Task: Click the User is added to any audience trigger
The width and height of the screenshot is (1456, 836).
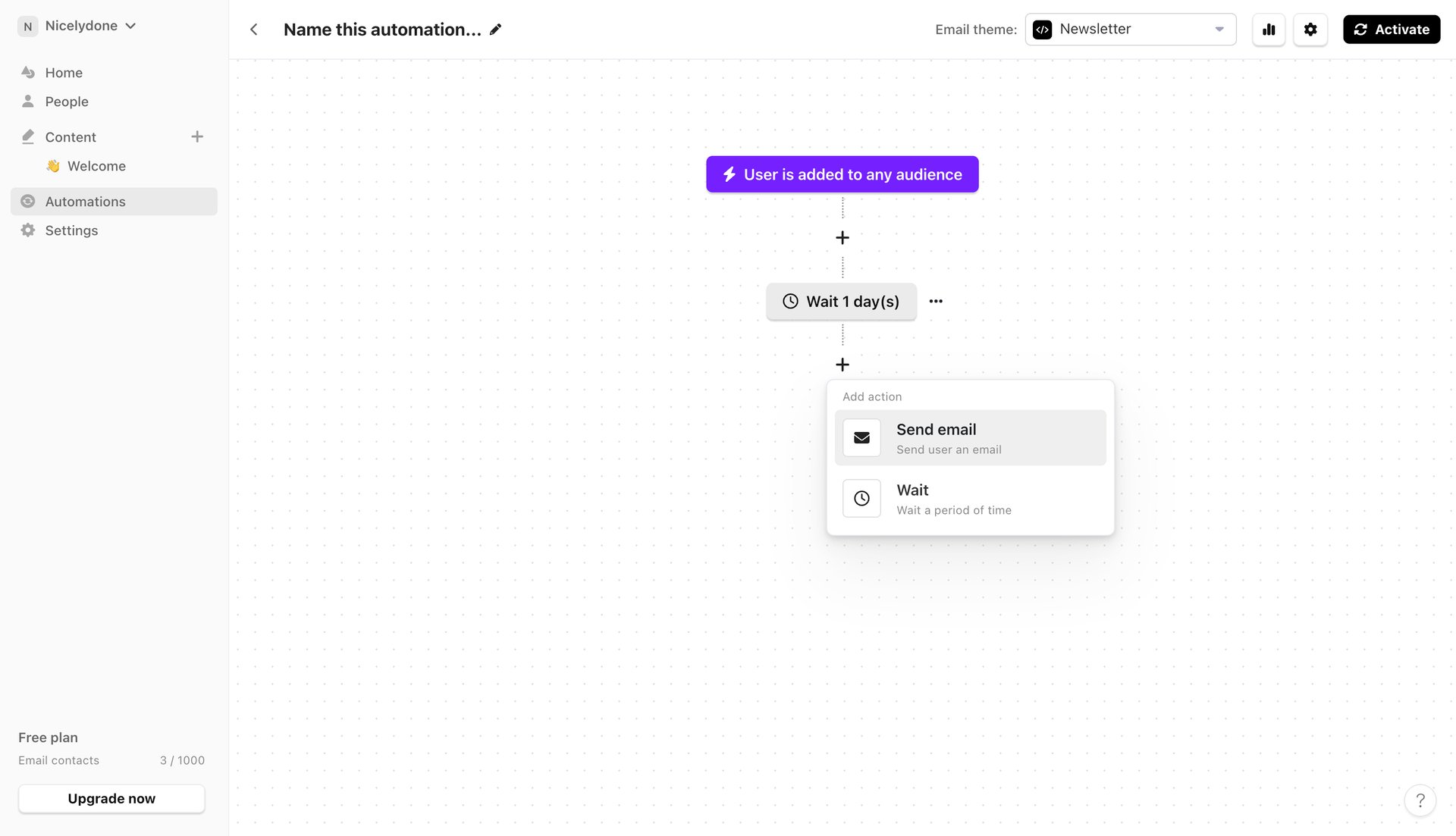Action: (842, 174)
